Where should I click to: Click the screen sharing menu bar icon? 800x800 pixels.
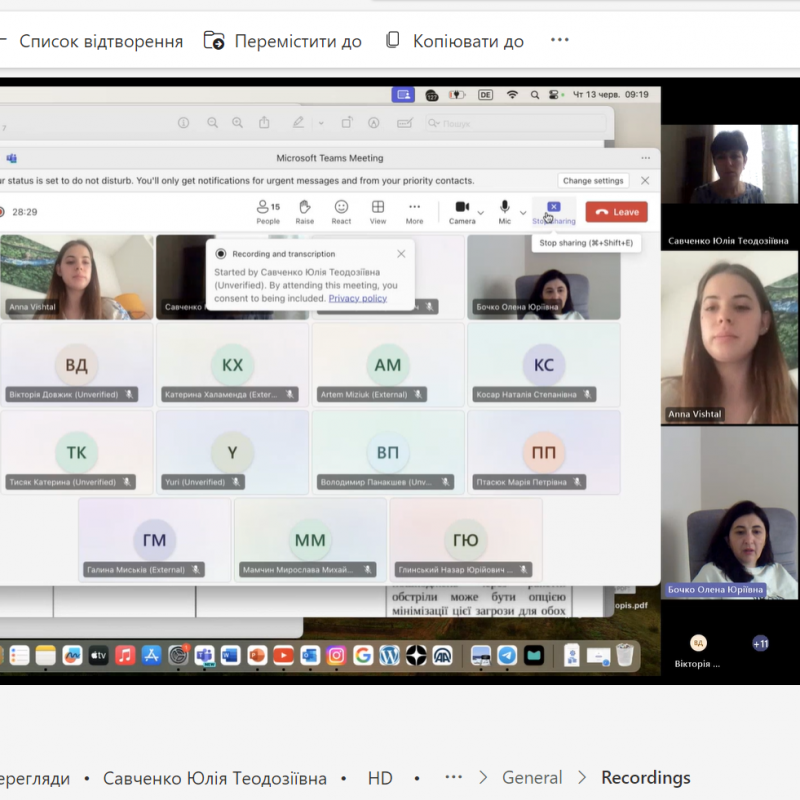click(x=403, y=95)
